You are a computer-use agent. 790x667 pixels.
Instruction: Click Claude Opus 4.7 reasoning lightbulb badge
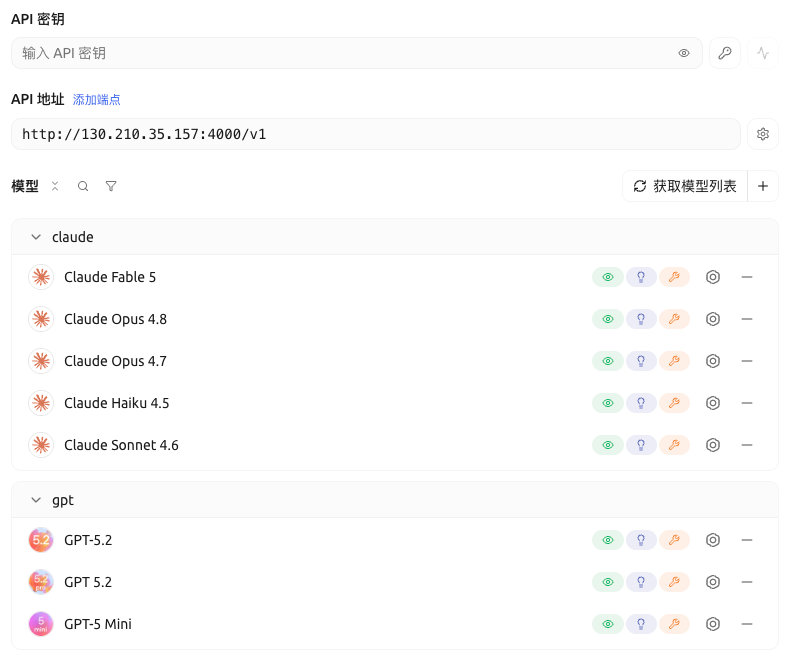tap(641, 361)
